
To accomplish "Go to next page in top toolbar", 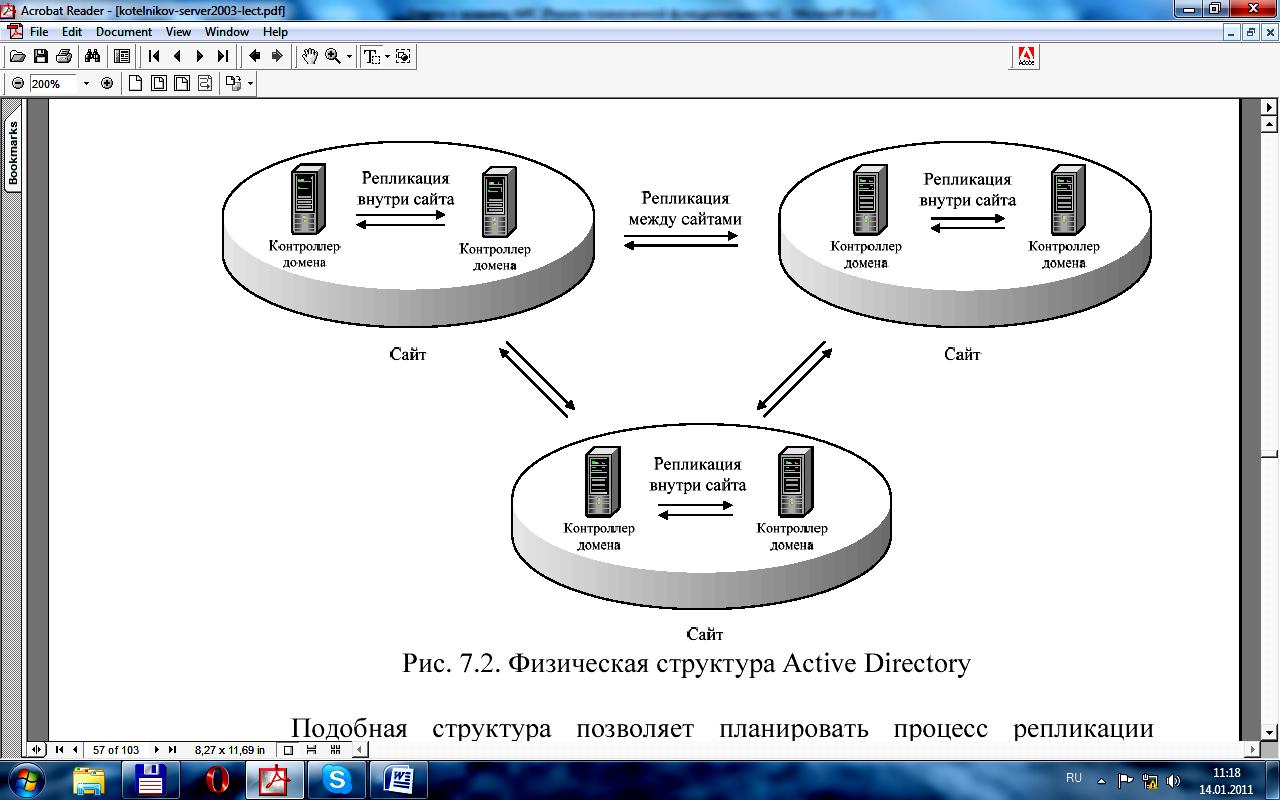I will (x=200, y=57).
